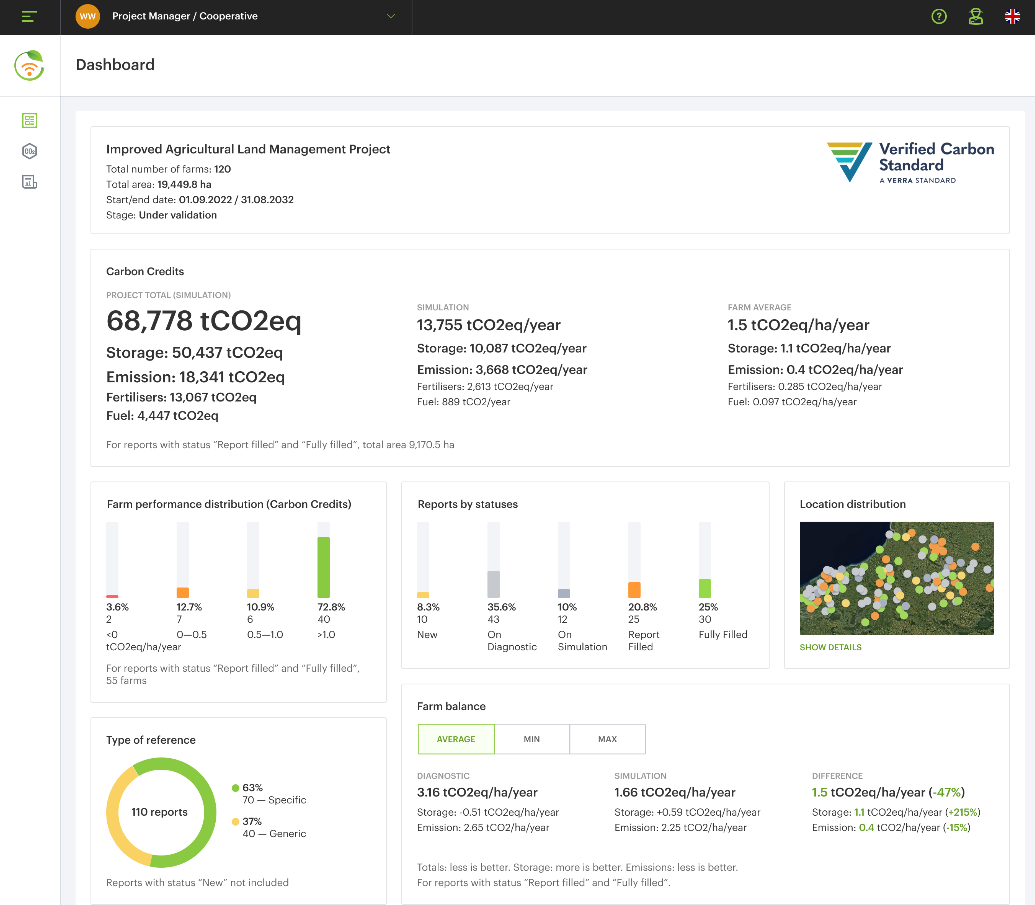The image size is (1035, 905).
Task: Click 'Storage: 50,437 tCO2eq' value
Action: (195, 352)
